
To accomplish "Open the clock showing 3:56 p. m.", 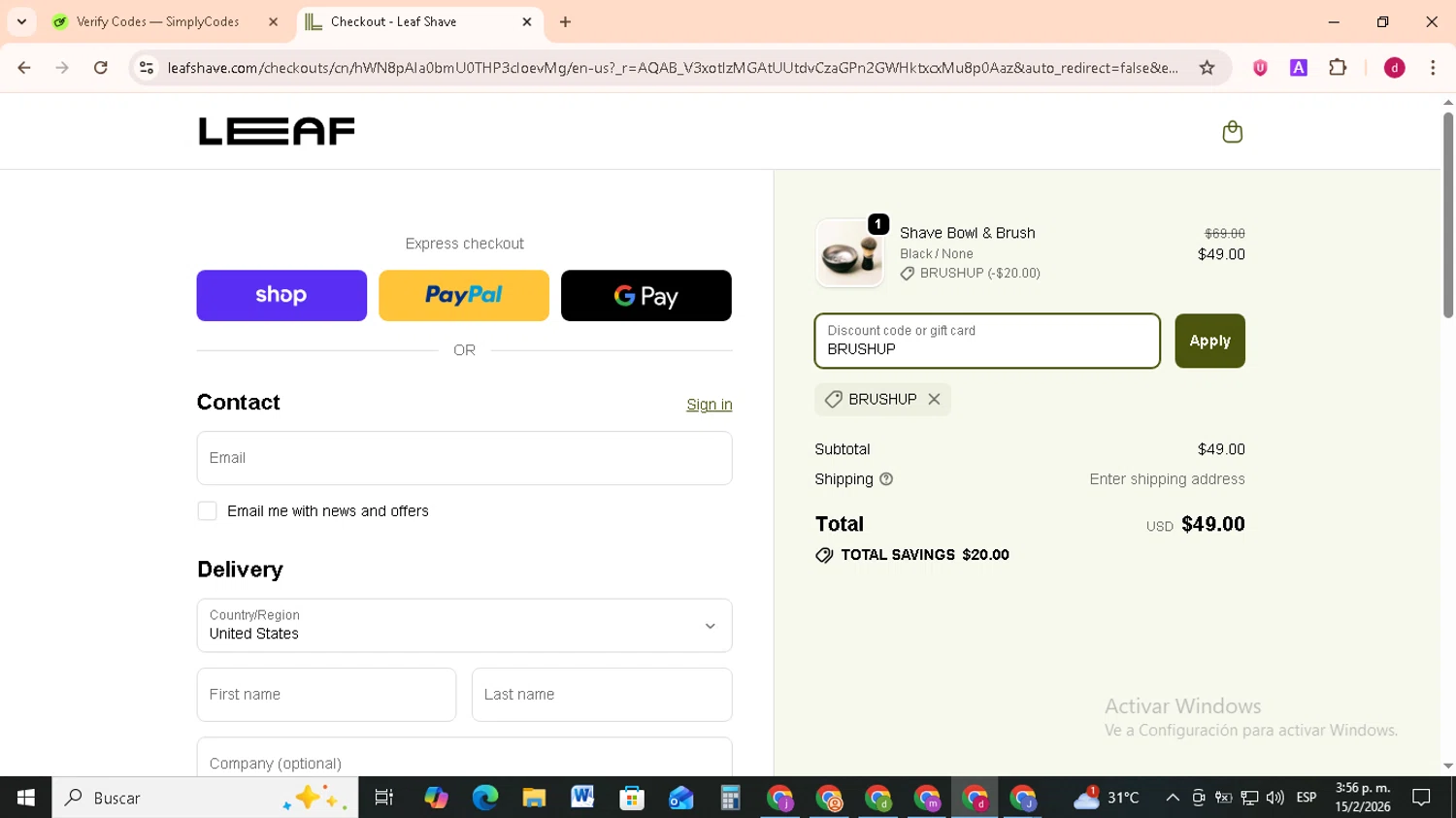I will (1363, 798).
